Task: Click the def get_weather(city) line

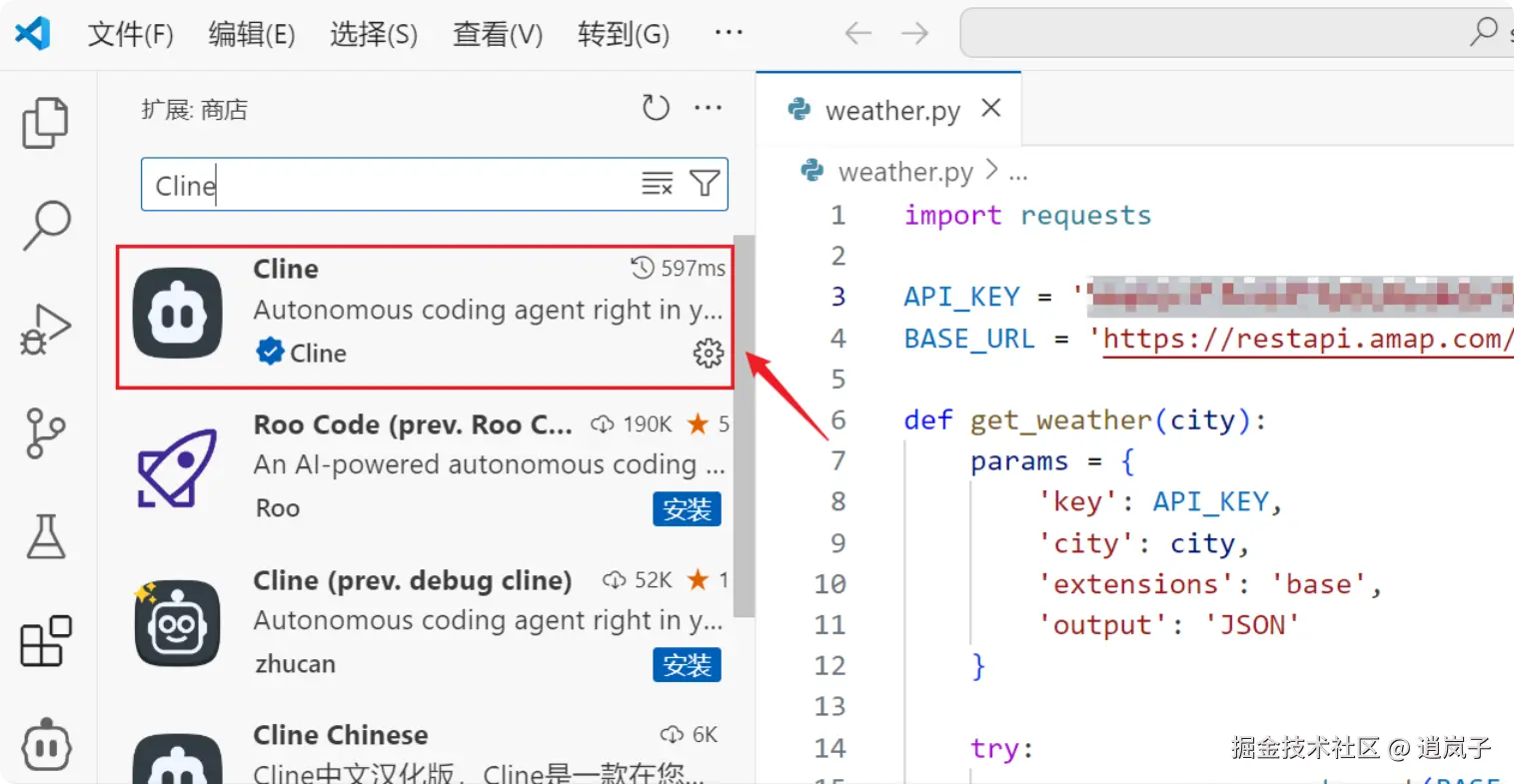Action: [1085, 420]
